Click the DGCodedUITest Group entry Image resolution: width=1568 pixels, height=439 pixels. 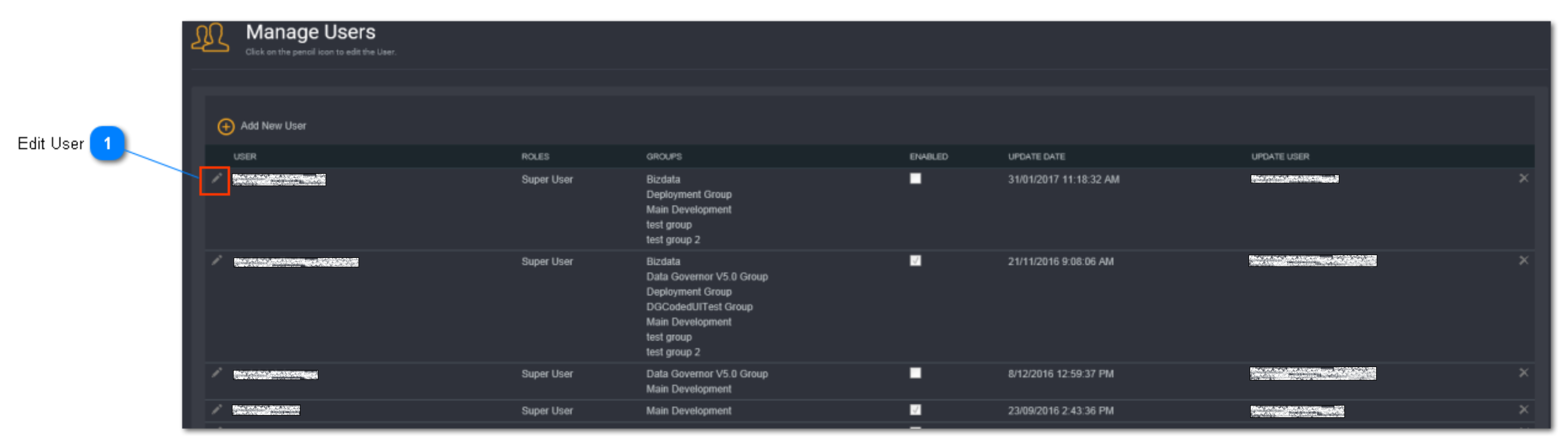click(699, 307)
